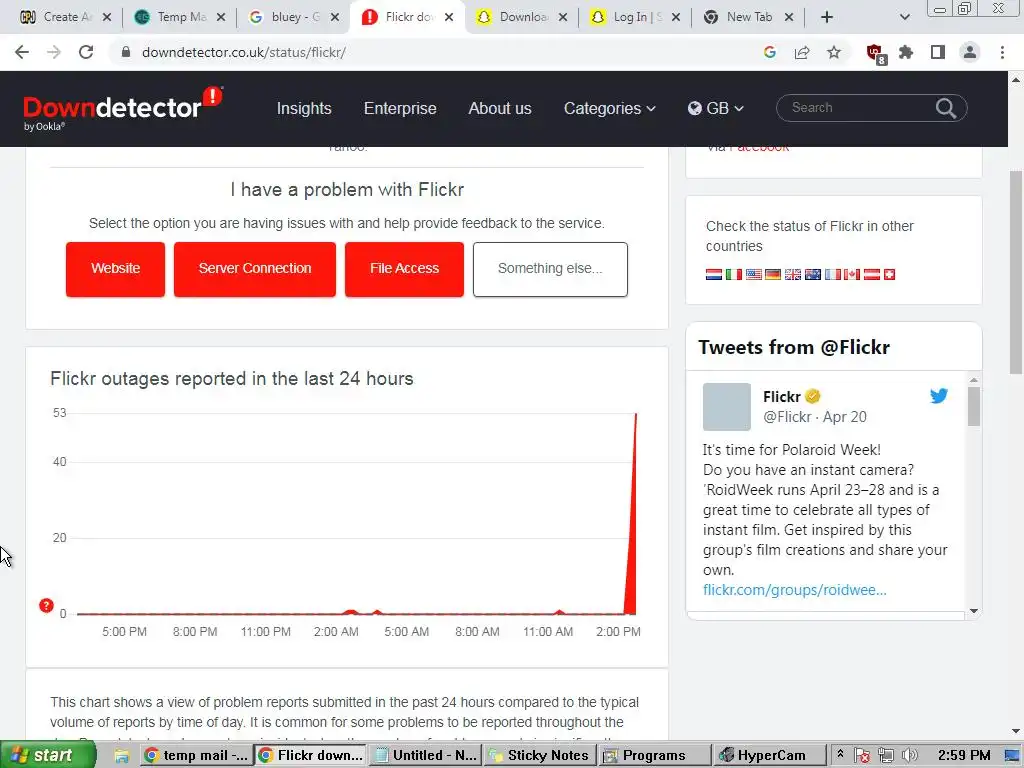
Task: Select the United States flag
Action: pyautogui.click(x=754, y=274)
